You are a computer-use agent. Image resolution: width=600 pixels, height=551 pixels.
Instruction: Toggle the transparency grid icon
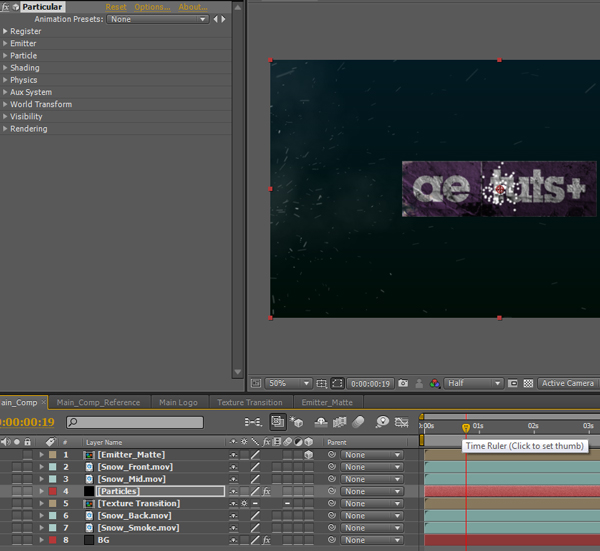tap(528, 383)
